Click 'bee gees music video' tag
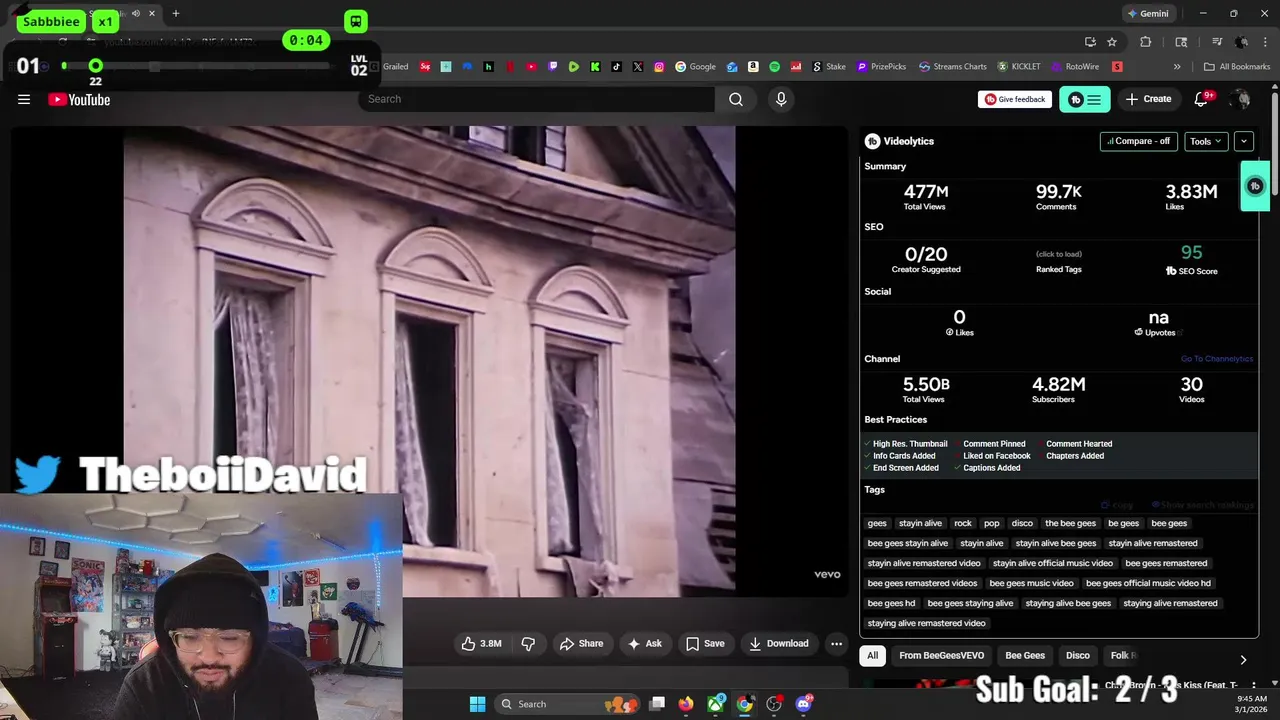The image size is (1280, 720). point(1031,583)
